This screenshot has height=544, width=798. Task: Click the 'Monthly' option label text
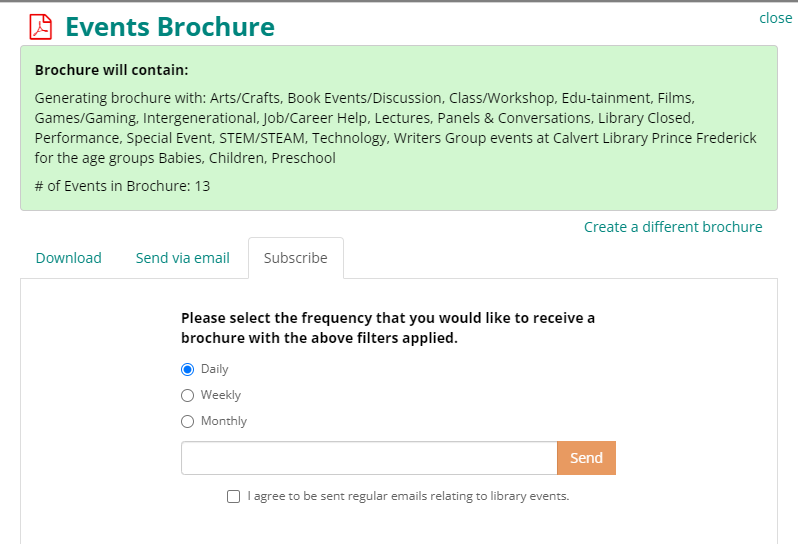coord(224,421)
